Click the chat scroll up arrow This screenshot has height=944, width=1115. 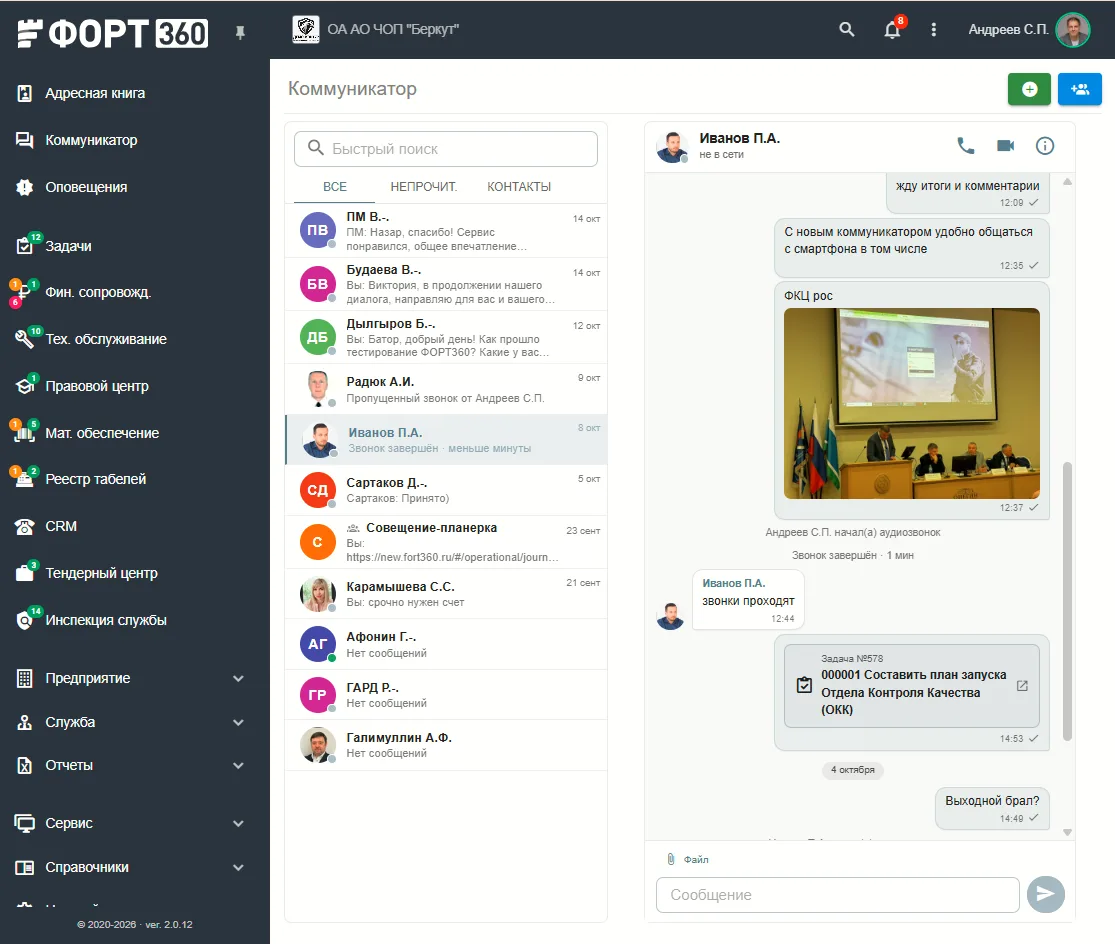[1067, 182]
